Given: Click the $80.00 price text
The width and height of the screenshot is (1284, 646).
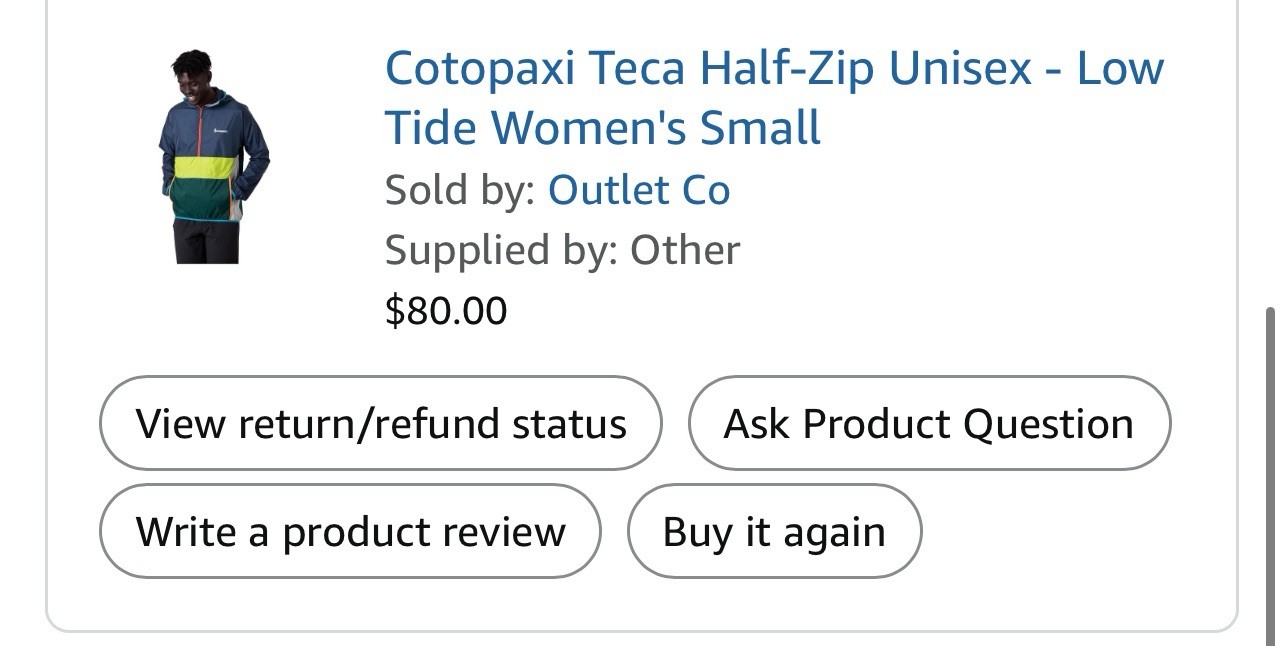Looking at the screenshot, I should pyautogui.click(x=446, y=311).
